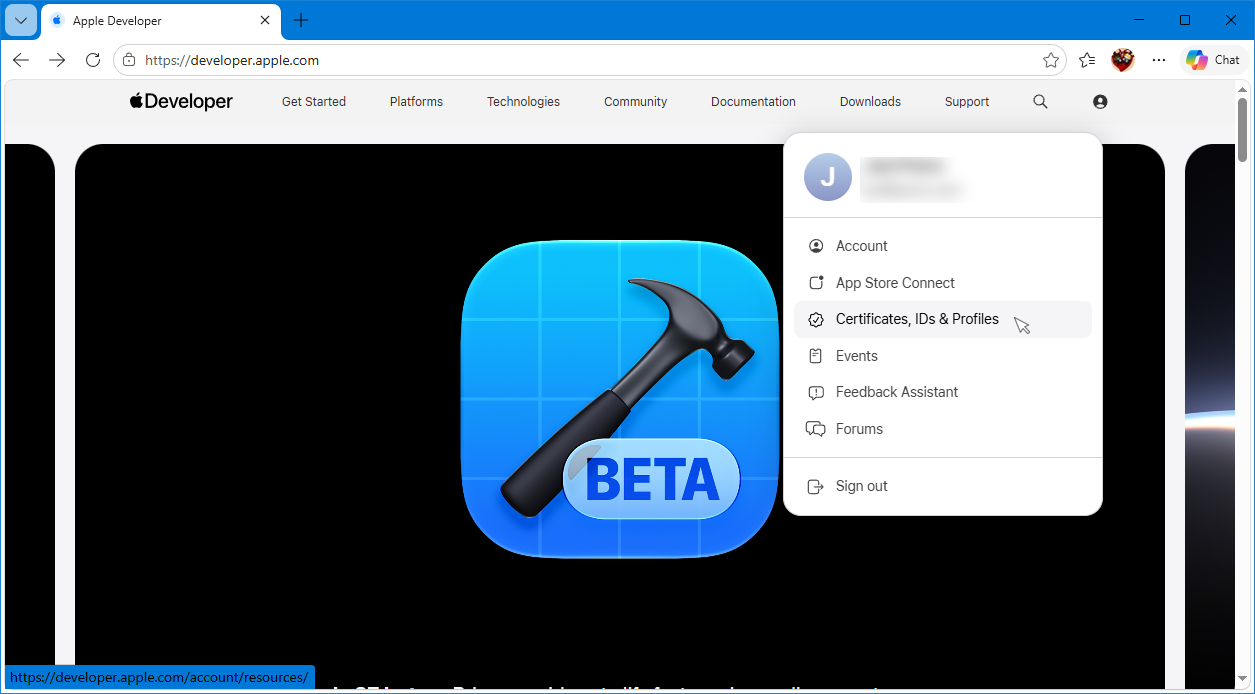1255x694 pixels.
Task: Click the Sign out arrow icon
Action: click(816, 486)
